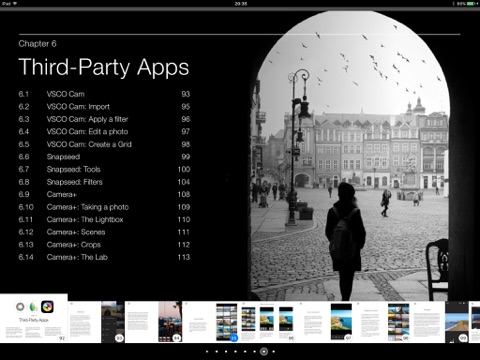Image resolution: width=480 pixels, height=360 pixels.
Task: Jump to Snapseed: Filters section
Action: click(x=104, y=182)
